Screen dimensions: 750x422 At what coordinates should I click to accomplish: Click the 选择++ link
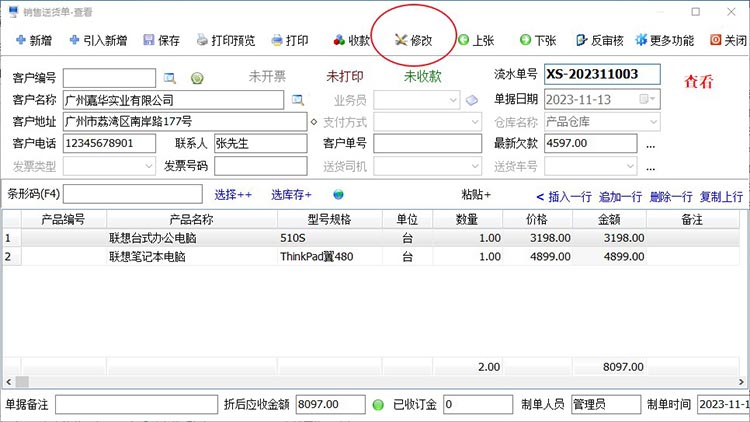(x=233, y=195)
